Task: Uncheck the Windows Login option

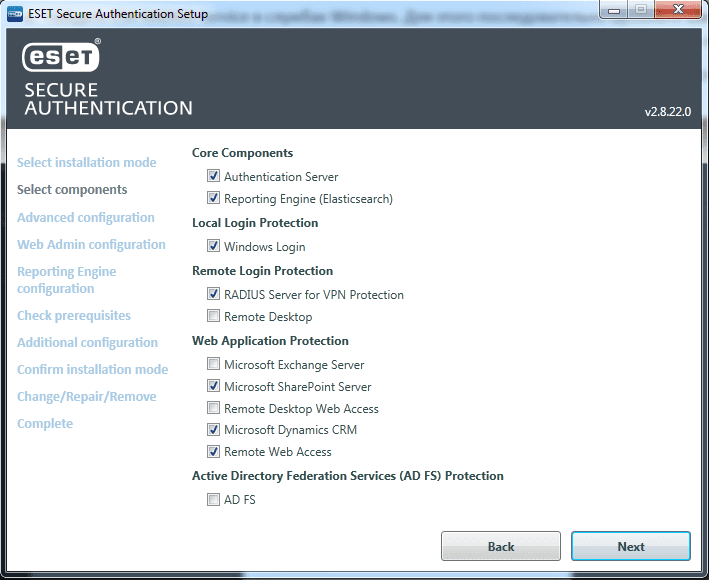Action: click(x=213, y=246)
